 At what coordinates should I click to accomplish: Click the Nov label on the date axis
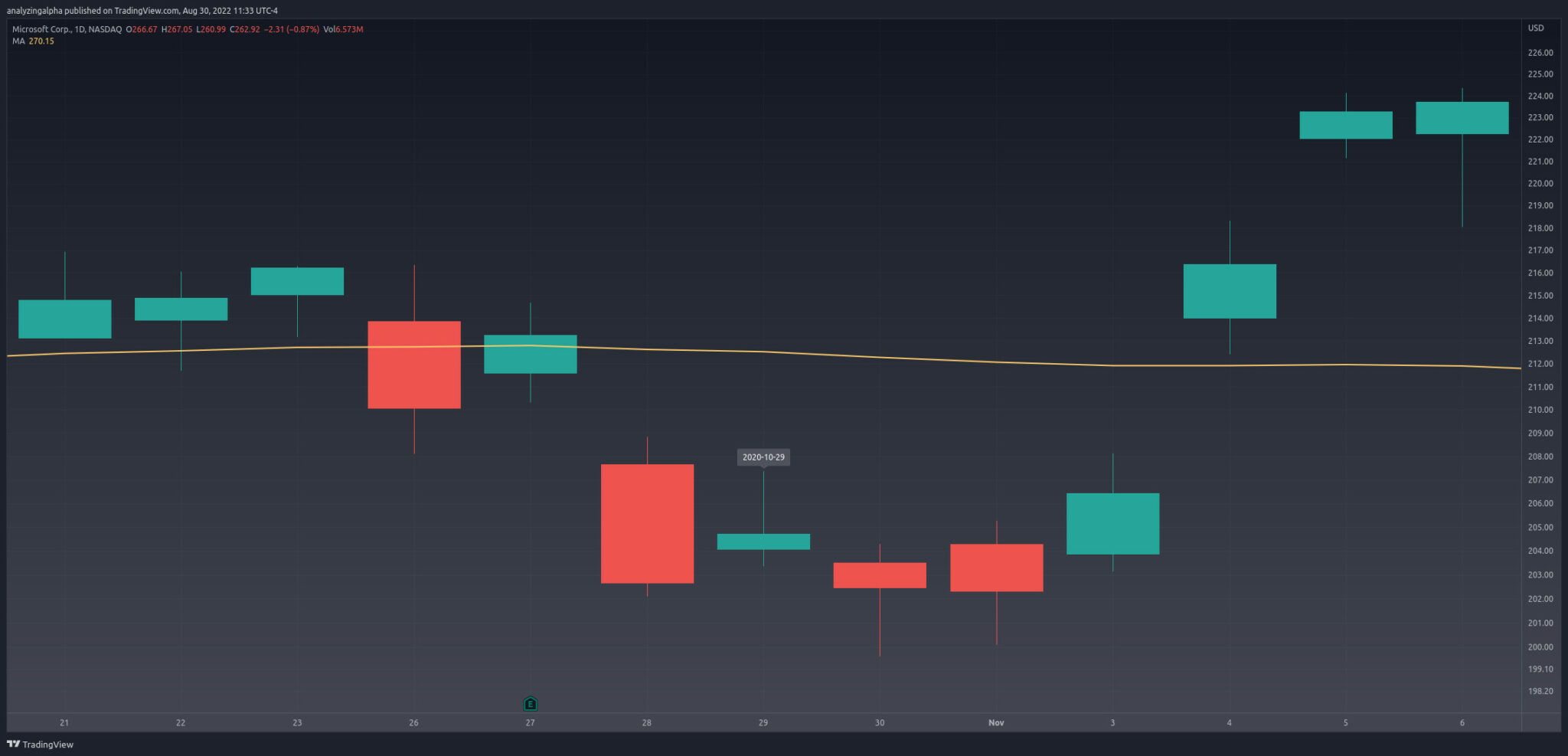point(996,722)
